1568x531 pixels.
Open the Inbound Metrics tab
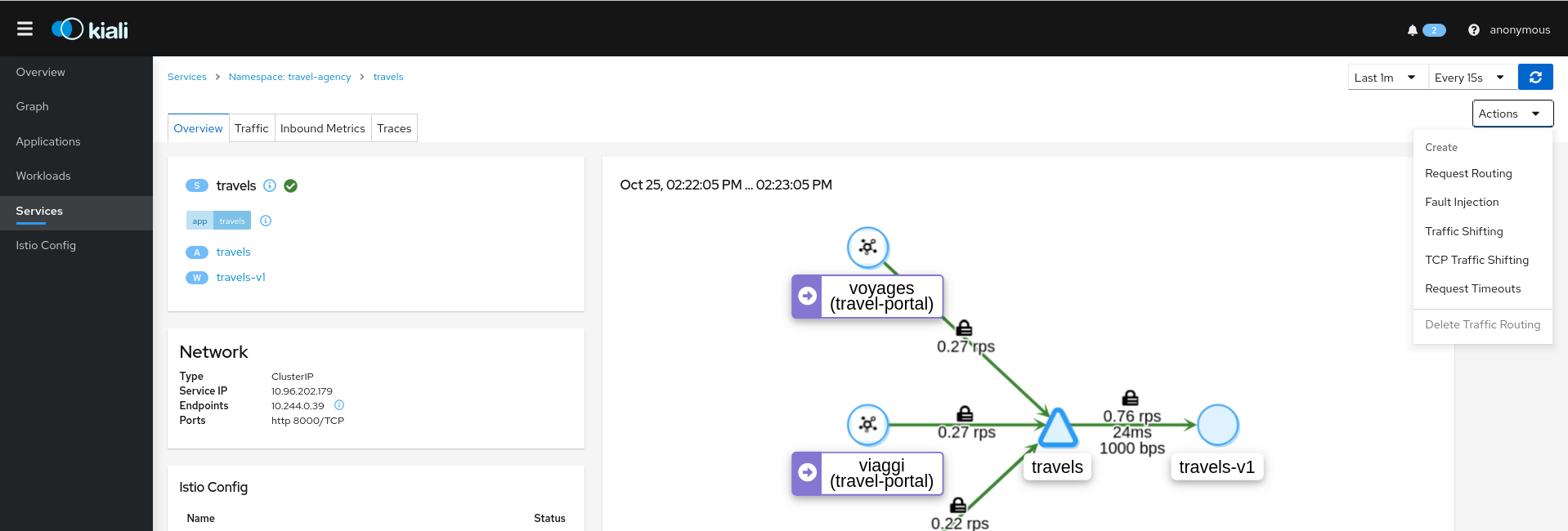click(322, 128)
